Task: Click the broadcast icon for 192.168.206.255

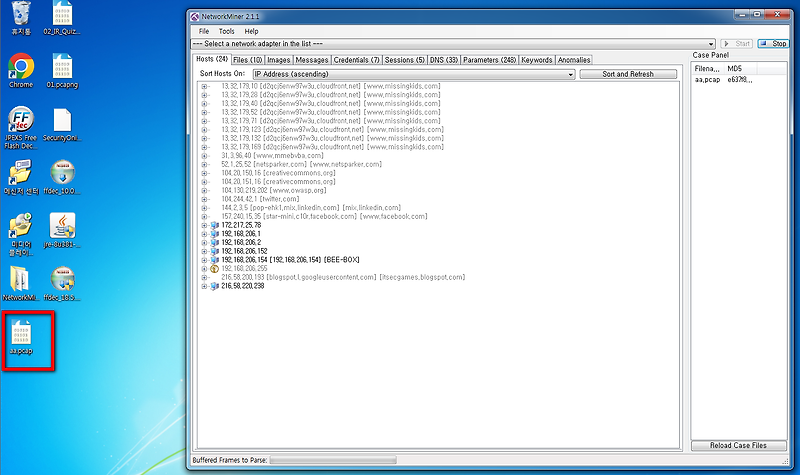Action: point(215,268)
